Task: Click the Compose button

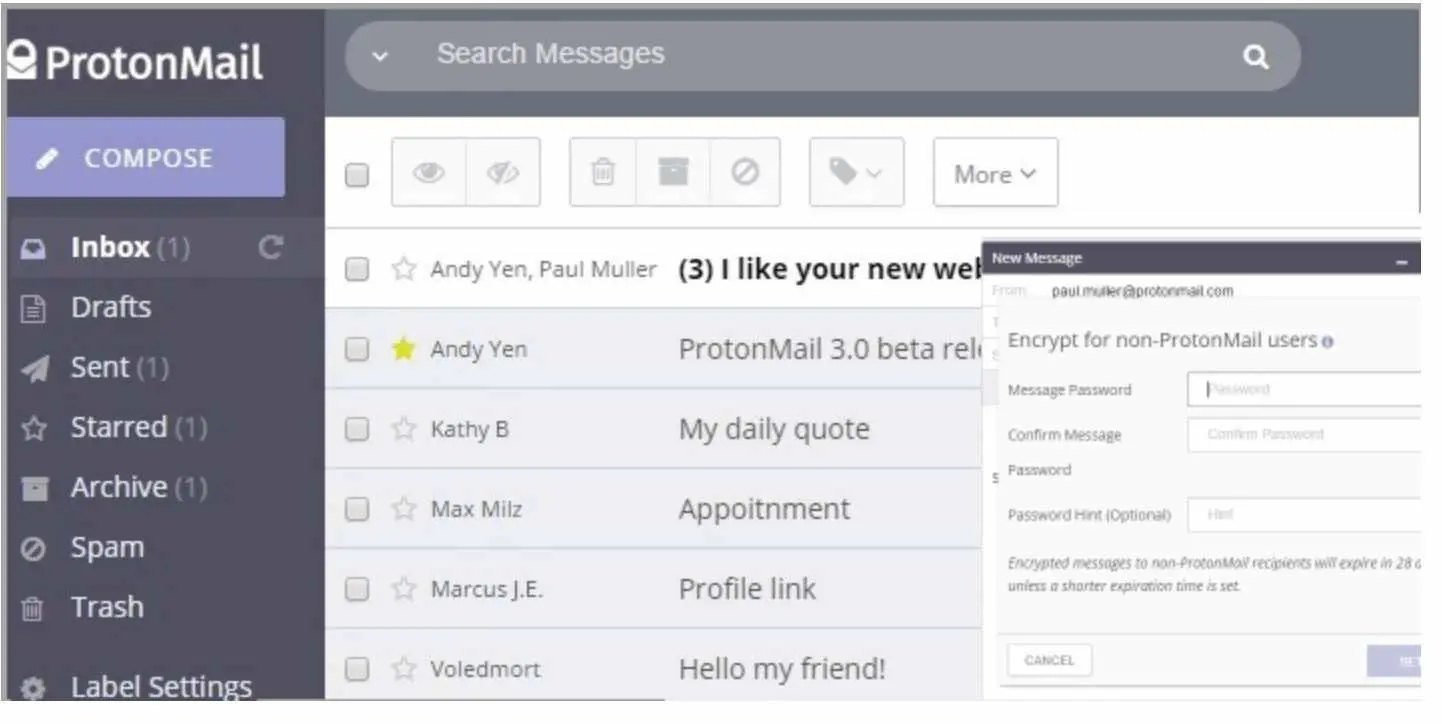Action: 145,157
